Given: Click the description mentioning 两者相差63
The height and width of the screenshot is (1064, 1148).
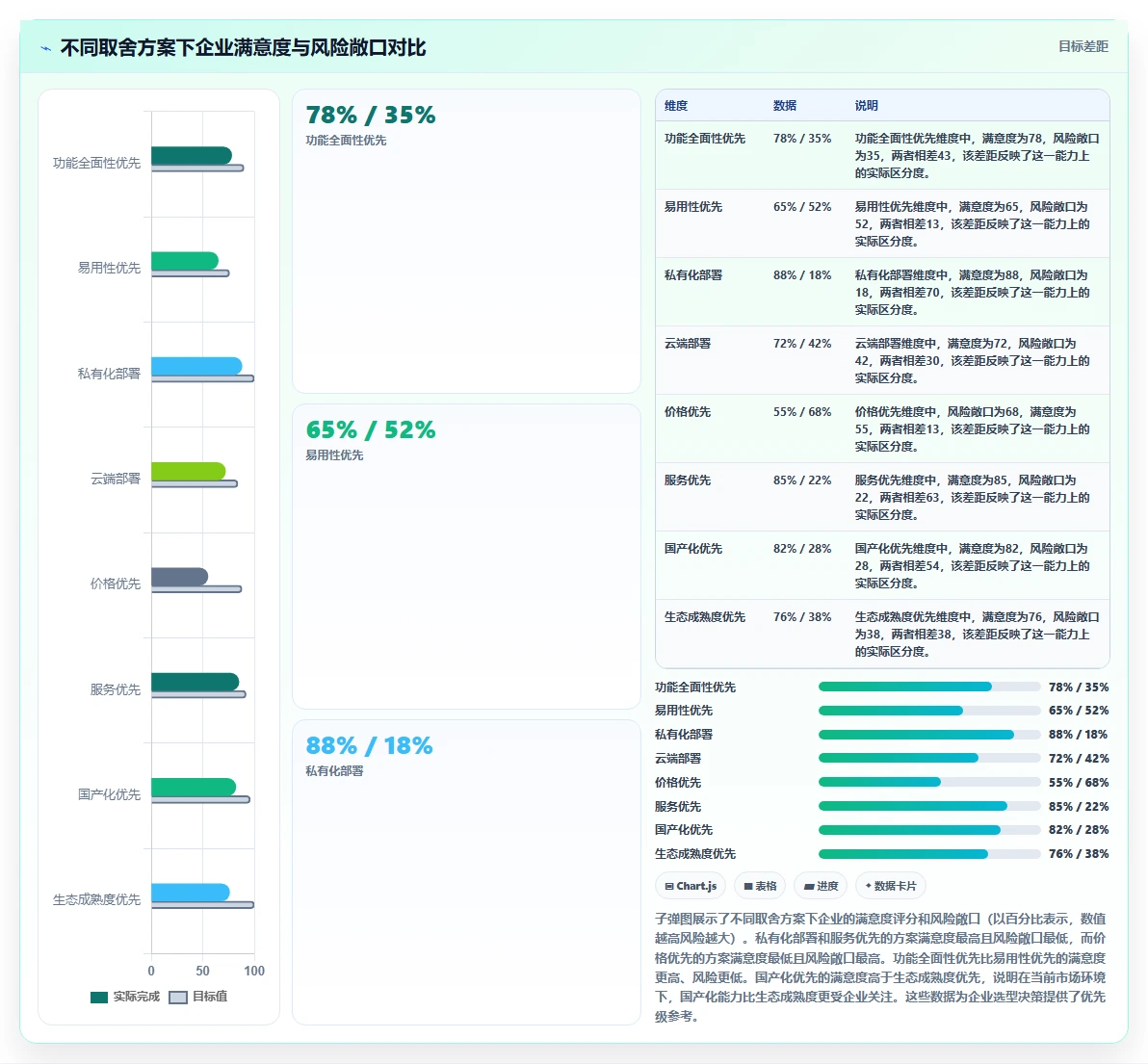Looking at the screenshot, I should 973,498.
